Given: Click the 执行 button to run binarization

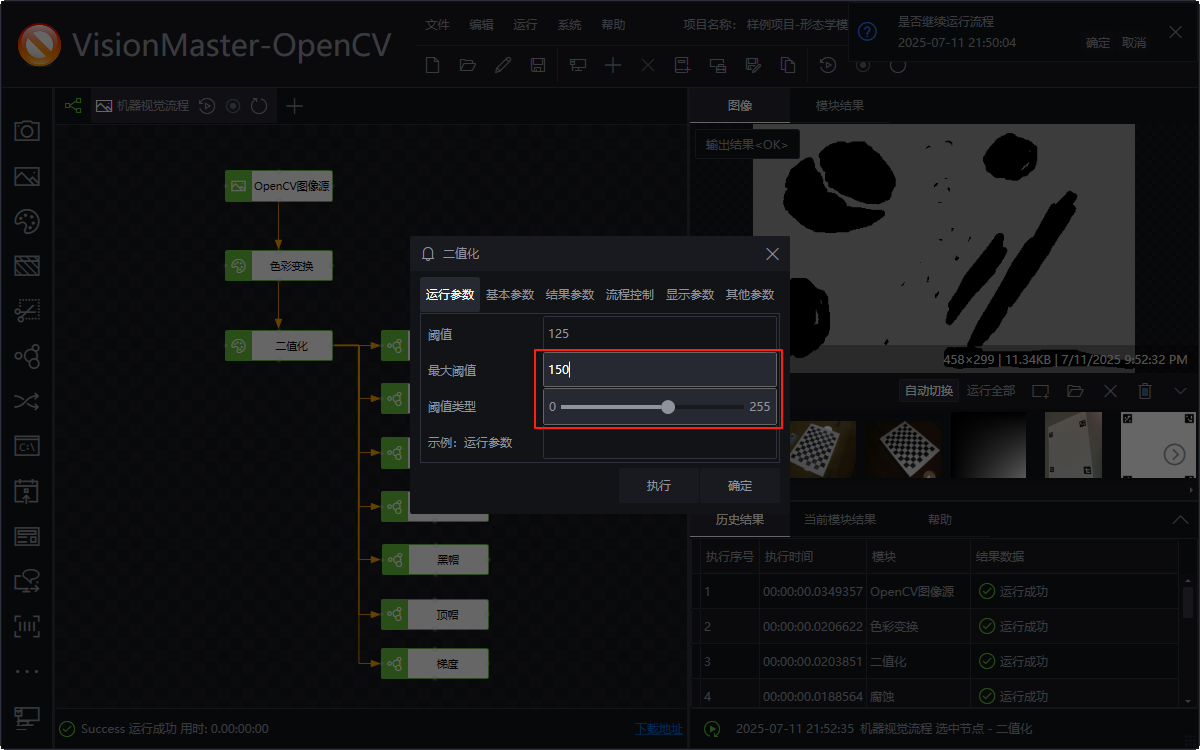Looking at the screenshot, I should (x=658, y=485).
